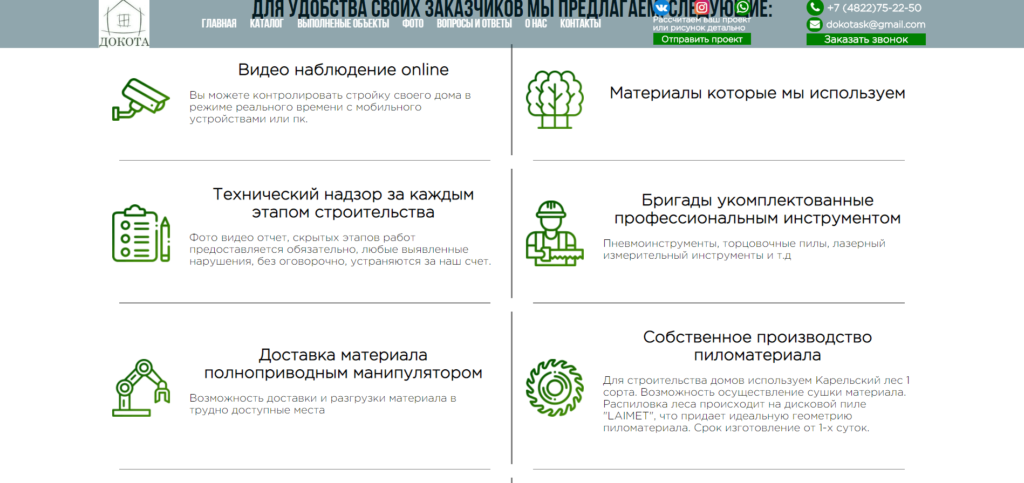Navigate to Вопросы и ответы page
This screenshot has height=483, width=1024.
click(x=474, y=23)
